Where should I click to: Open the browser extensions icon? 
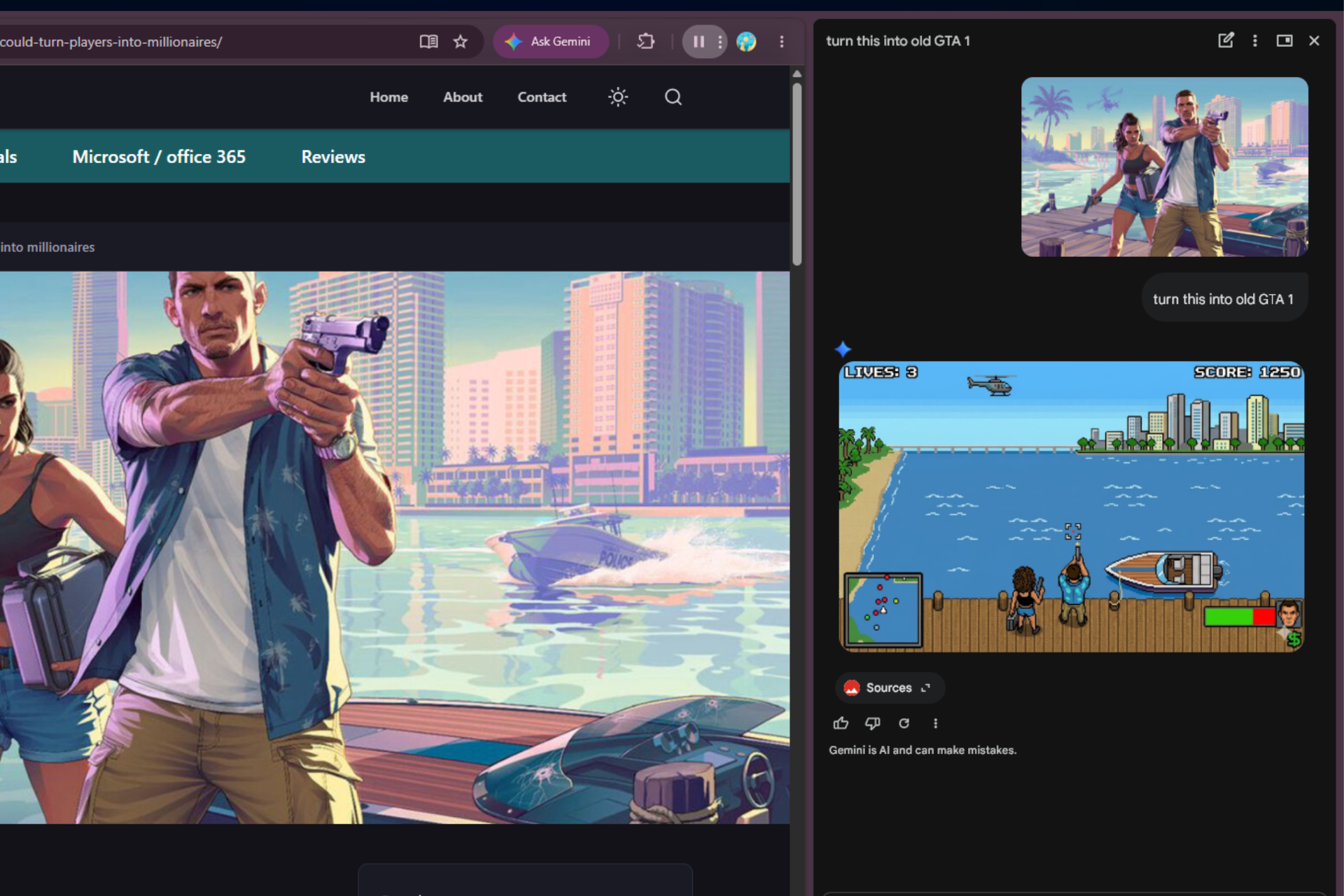[x=645, y=41]
